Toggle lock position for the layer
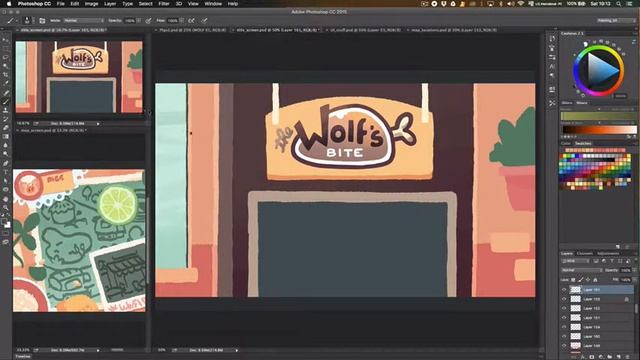 pyautogui.click(x=588, y=280)
